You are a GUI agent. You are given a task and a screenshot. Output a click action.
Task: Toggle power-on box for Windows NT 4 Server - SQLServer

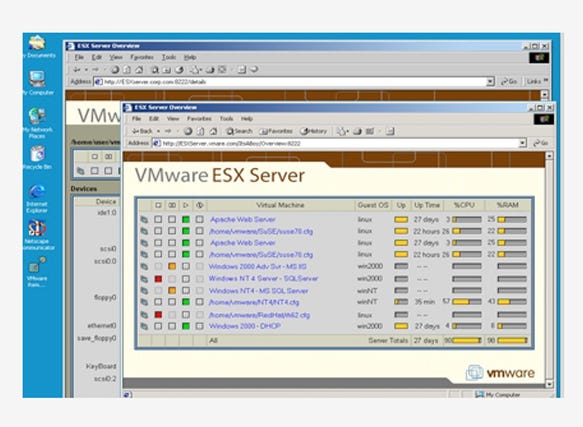pos(186,279)
